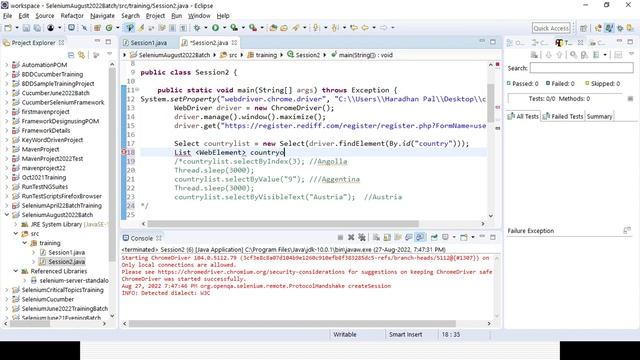Switch to the Session1.java editor tab
Image resolution: width=640 pixels, height=360 pixels.
(x=149, y=42)
